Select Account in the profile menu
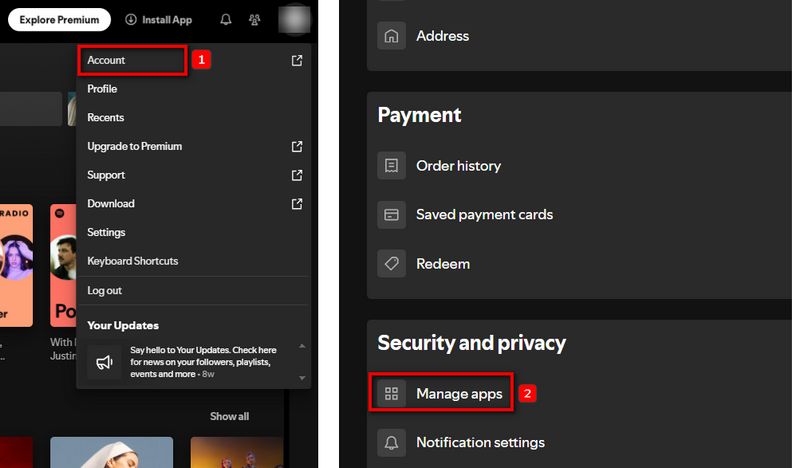This screenshot has width=800, height=468. (193, 60)
